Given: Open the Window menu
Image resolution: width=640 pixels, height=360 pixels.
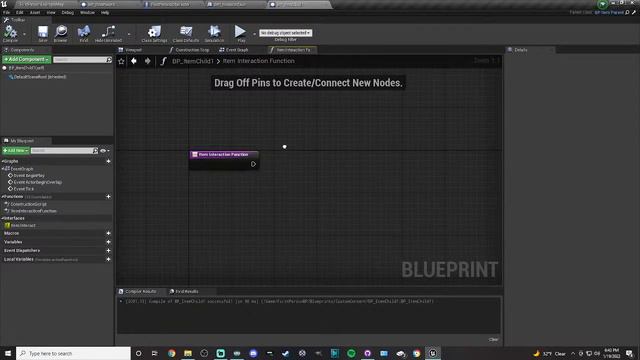Looking at the screenshot, I should pyautogui.click(x=87, y=13).
